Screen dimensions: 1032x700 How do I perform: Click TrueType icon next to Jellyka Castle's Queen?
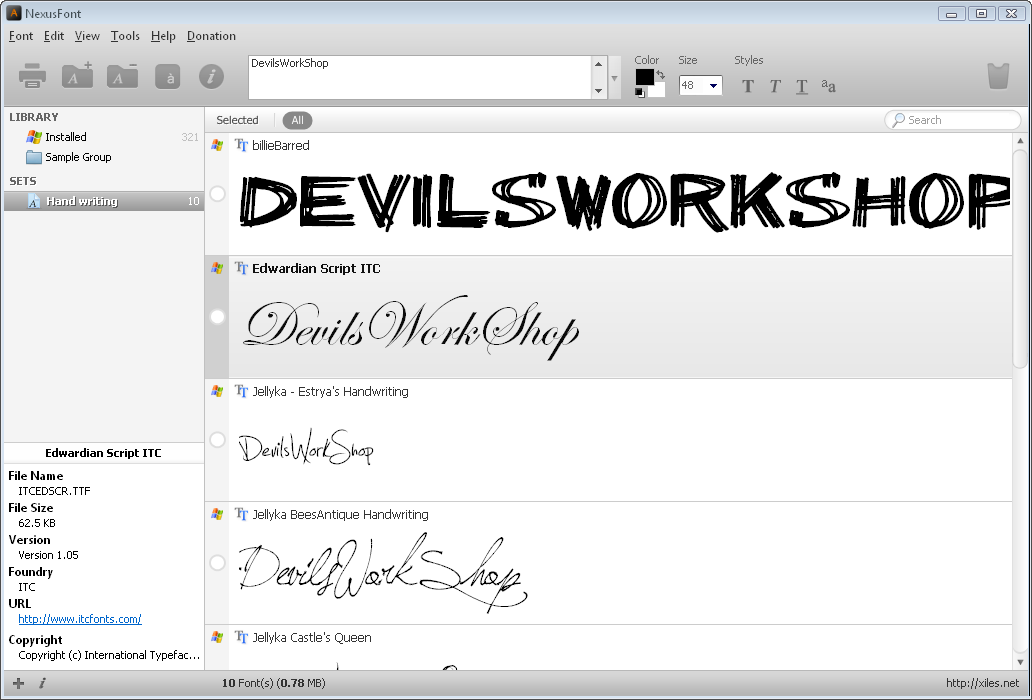tap(242, 638)
